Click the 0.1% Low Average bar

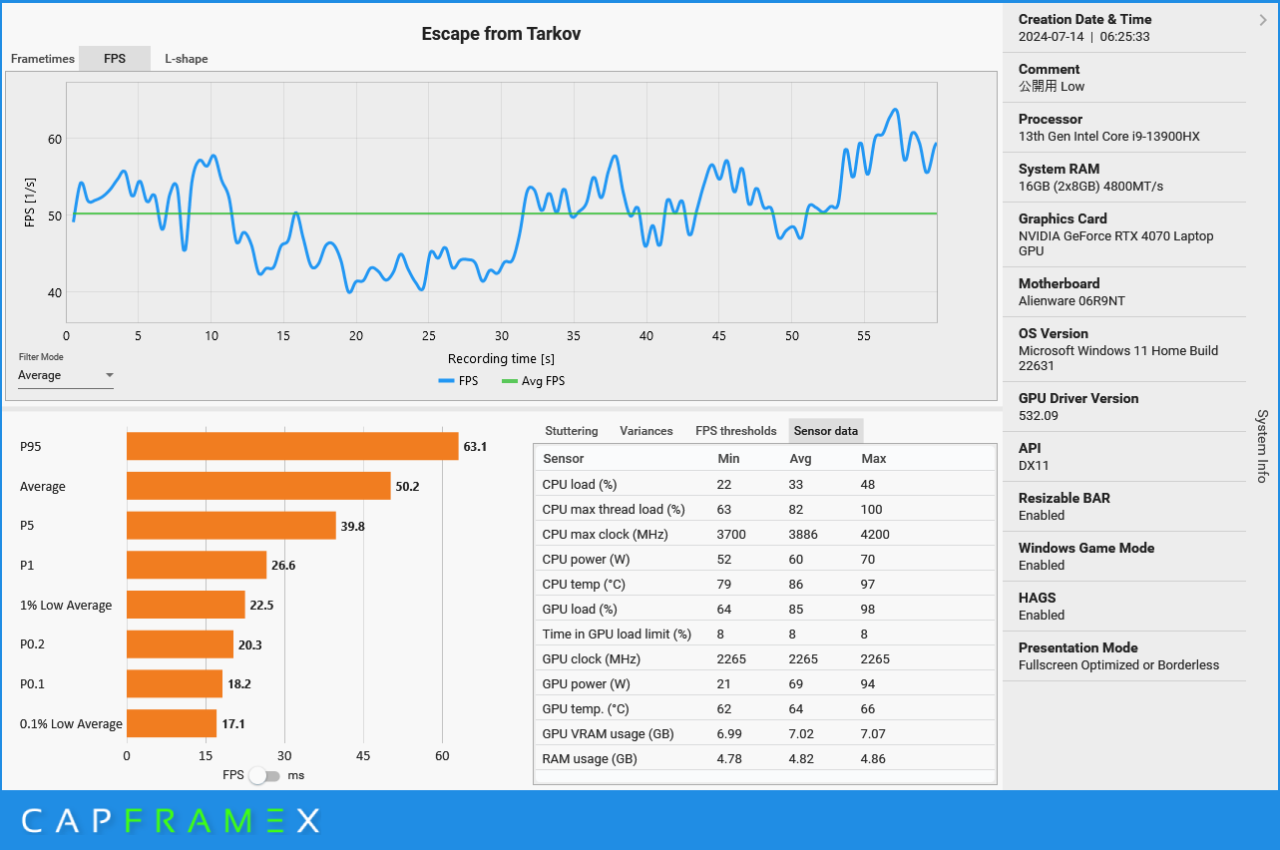pyautogui.click(x=171, y=723)
